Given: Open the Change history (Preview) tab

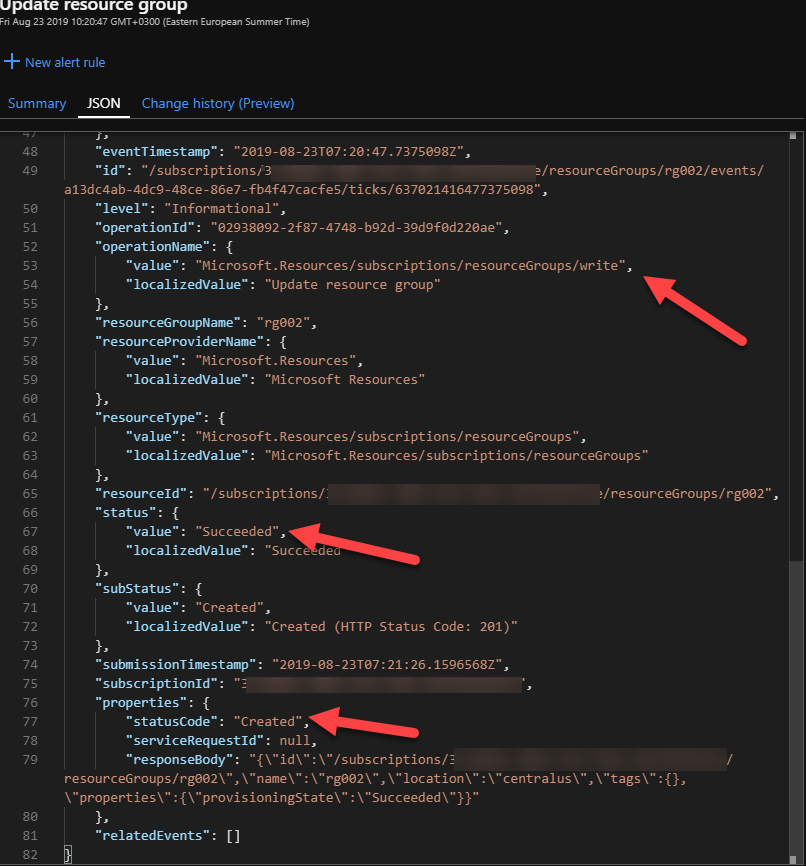Looking at the screenshot, I should tap(218, 103).
